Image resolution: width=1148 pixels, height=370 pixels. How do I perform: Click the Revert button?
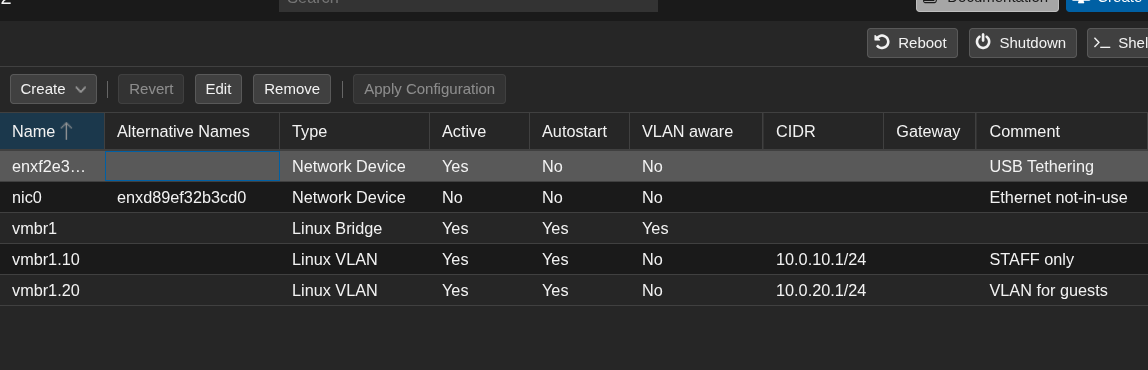point(151,89)
